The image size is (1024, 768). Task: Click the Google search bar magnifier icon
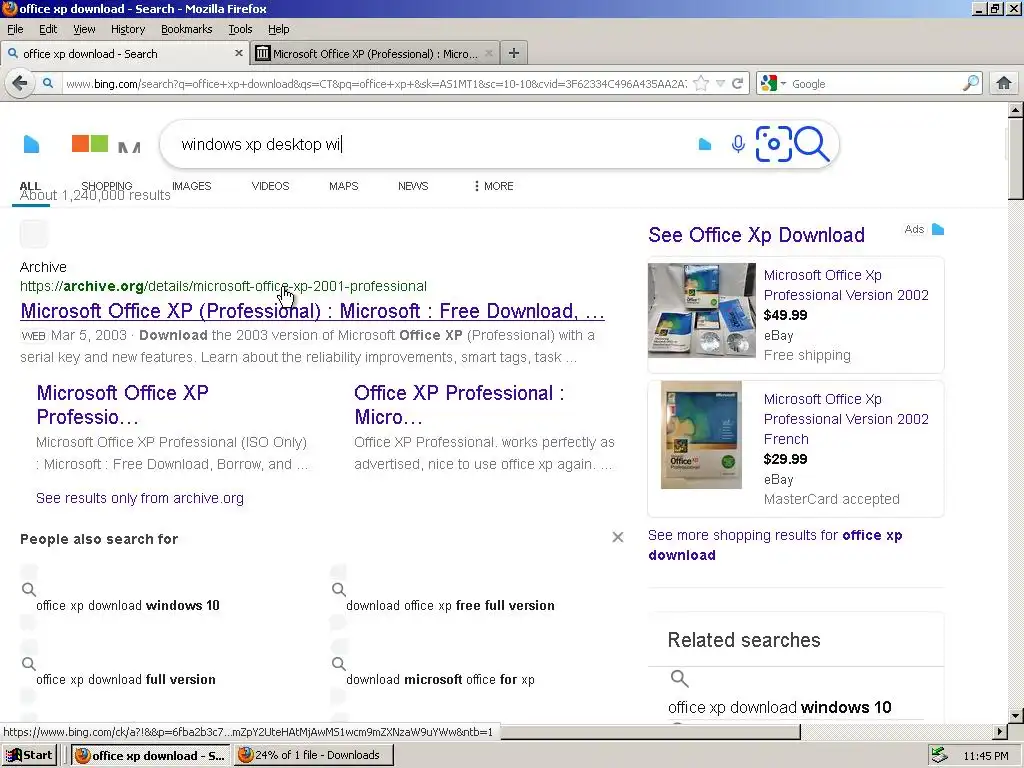point(970,84)
